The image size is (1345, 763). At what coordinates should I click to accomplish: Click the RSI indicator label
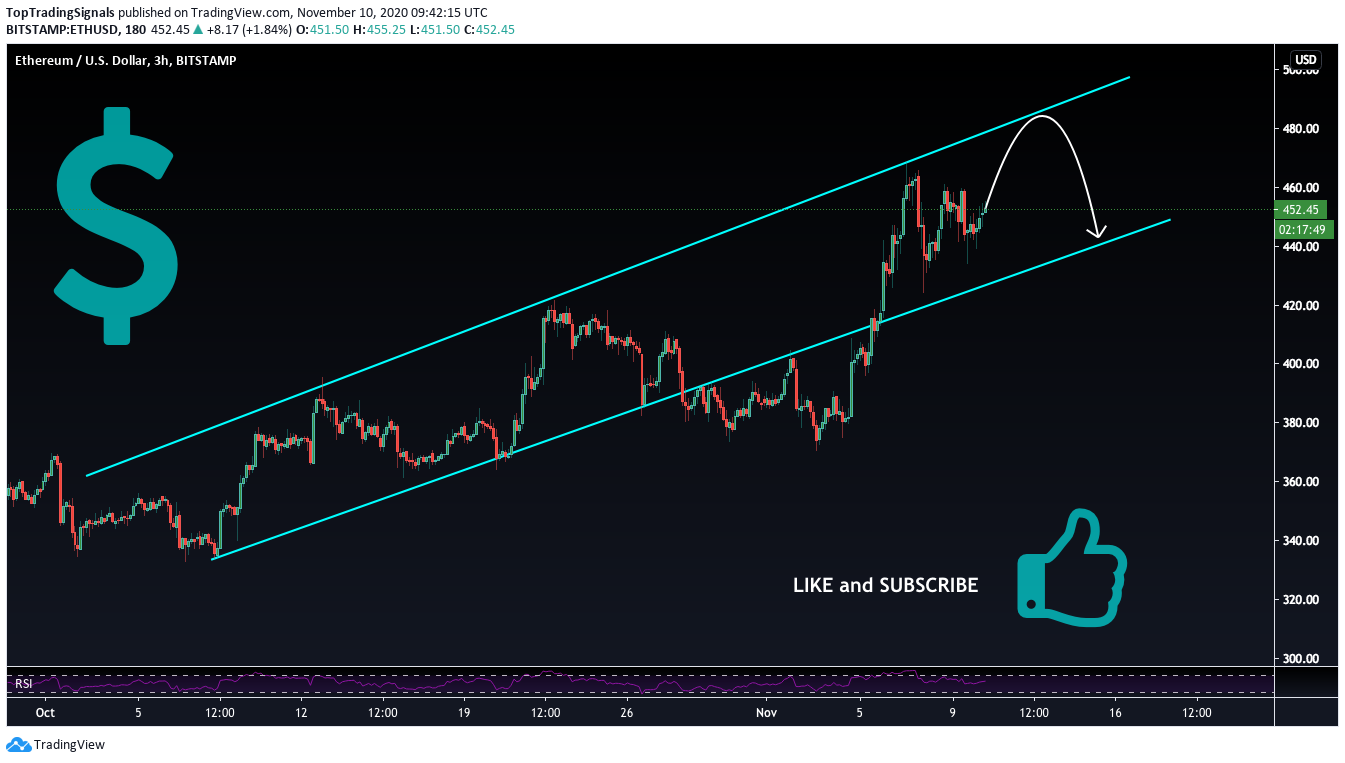tap(23, 684)
